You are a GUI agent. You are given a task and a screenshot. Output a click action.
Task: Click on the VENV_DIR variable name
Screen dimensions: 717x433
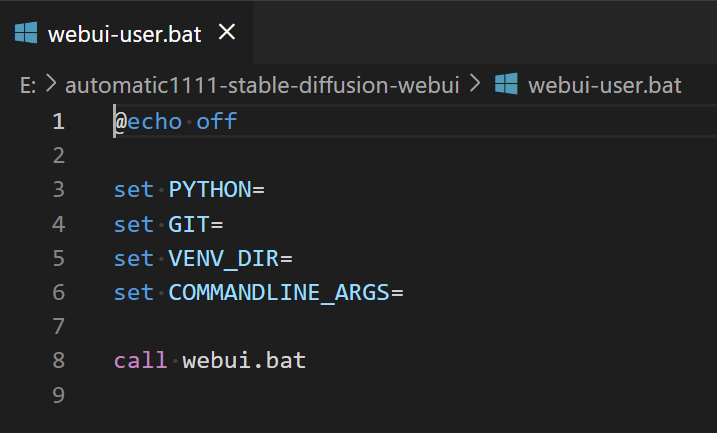tap(223, 259)
